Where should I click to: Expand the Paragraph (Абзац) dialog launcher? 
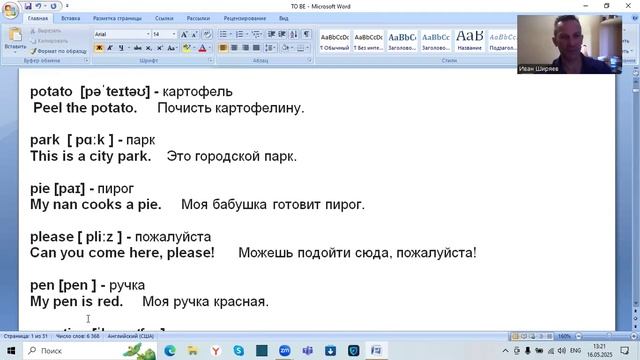point(309,60)
